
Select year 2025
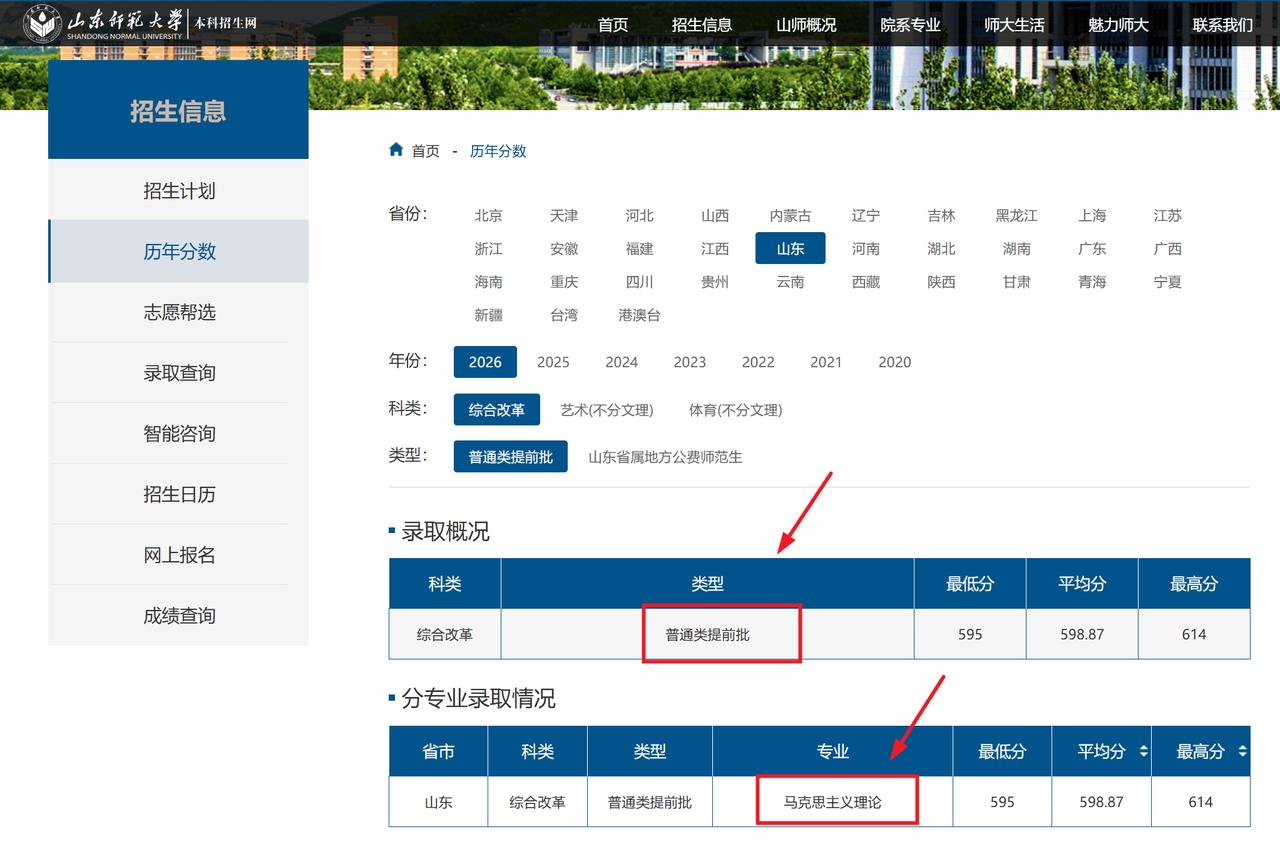pos(553,362)
